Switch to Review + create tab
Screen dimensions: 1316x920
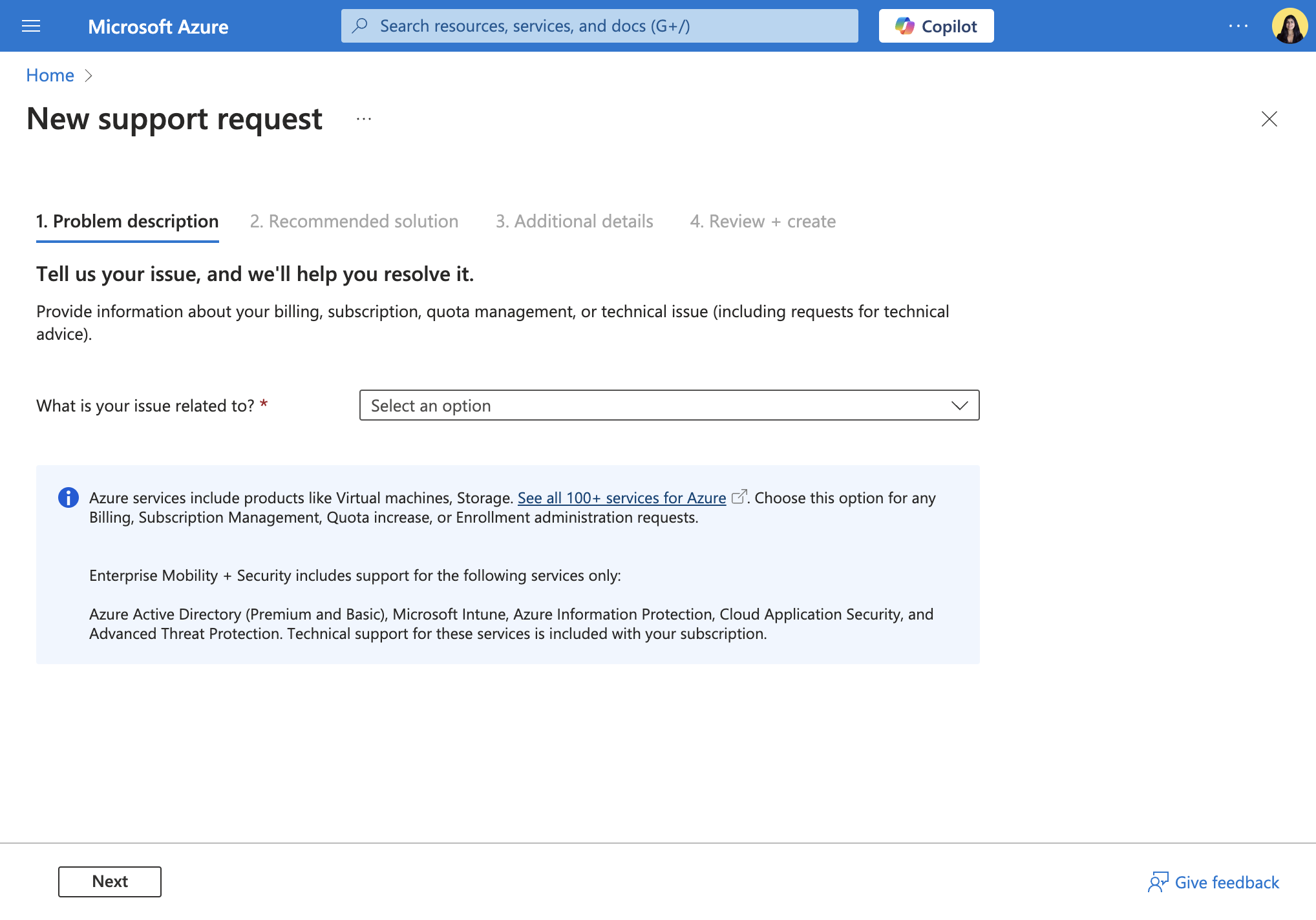(x=763, y=222)
